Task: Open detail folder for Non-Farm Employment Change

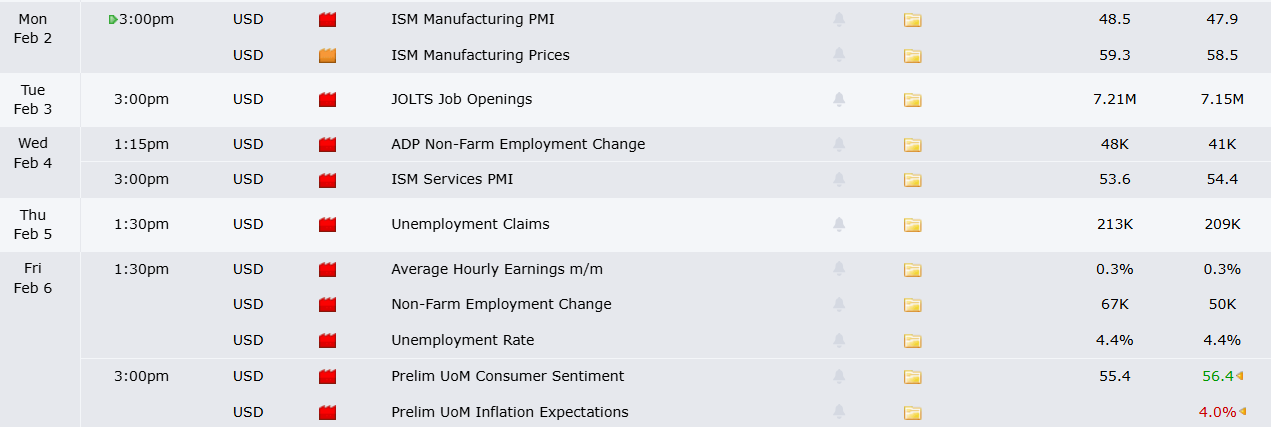Action: (912, 305)
